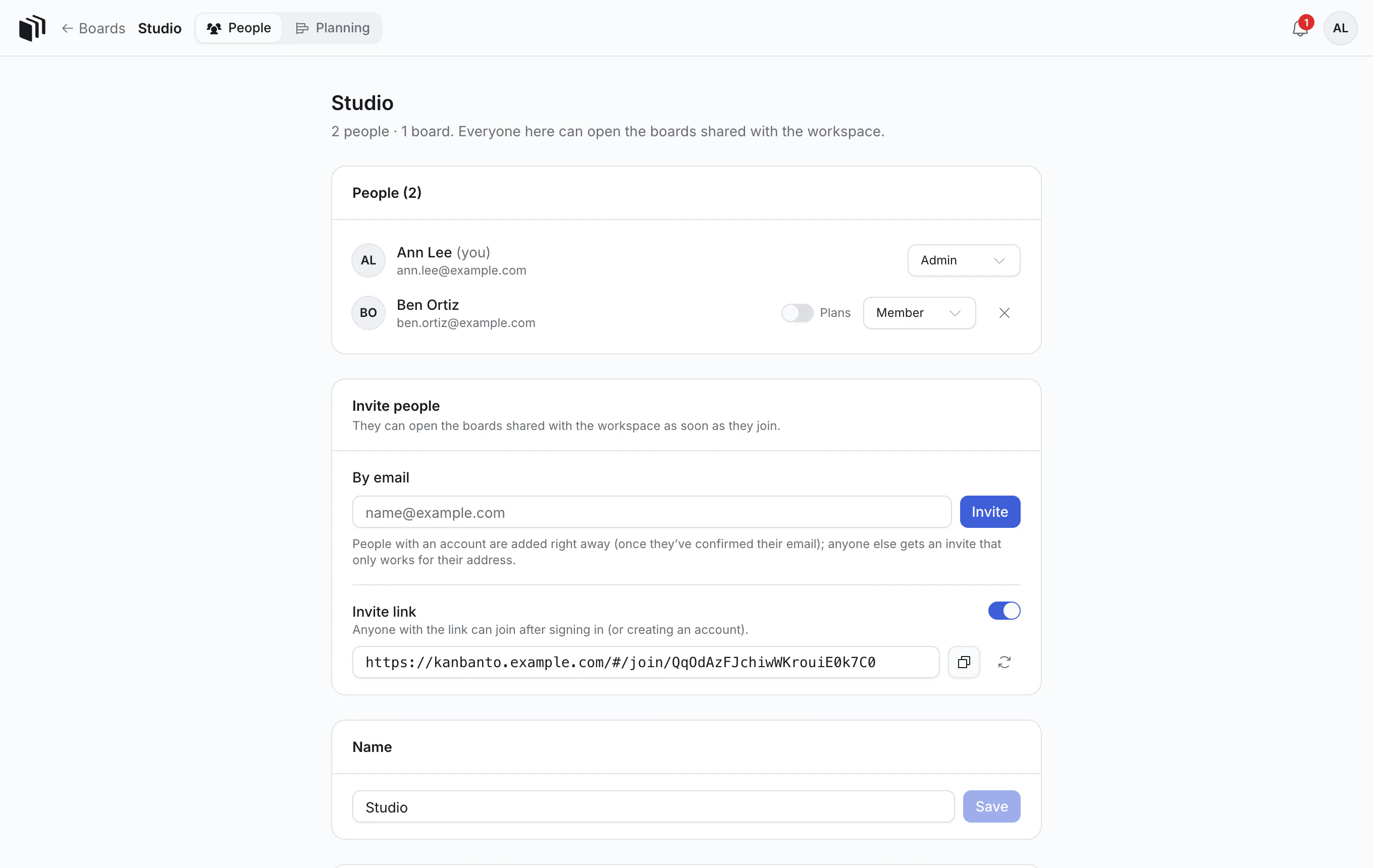Viewport: 1373px width, 868px height.
Task: Switch to the People tab
Action: (x=239, y=28)
